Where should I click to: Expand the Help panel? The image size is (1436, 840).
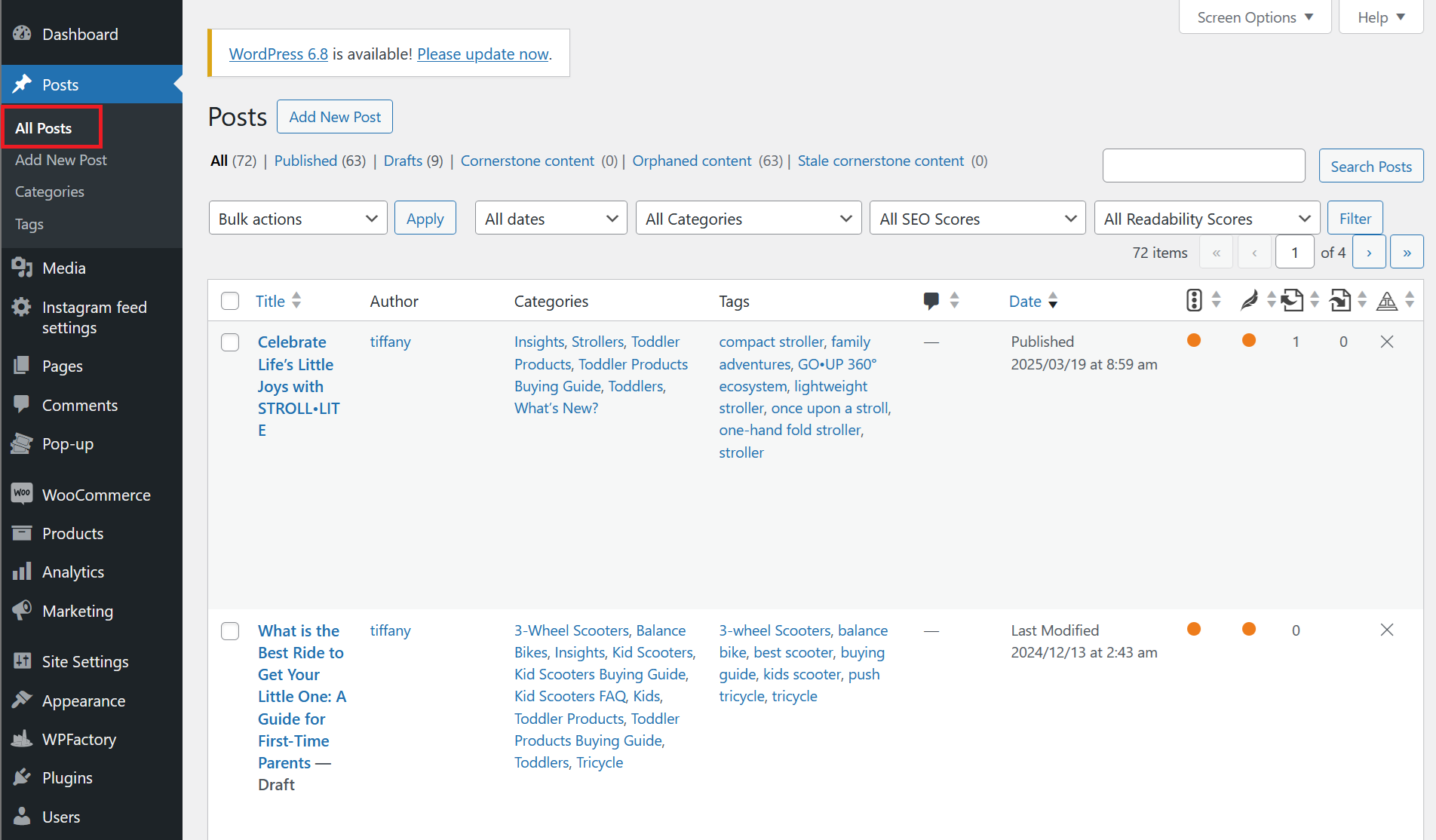pos(1381,17)
